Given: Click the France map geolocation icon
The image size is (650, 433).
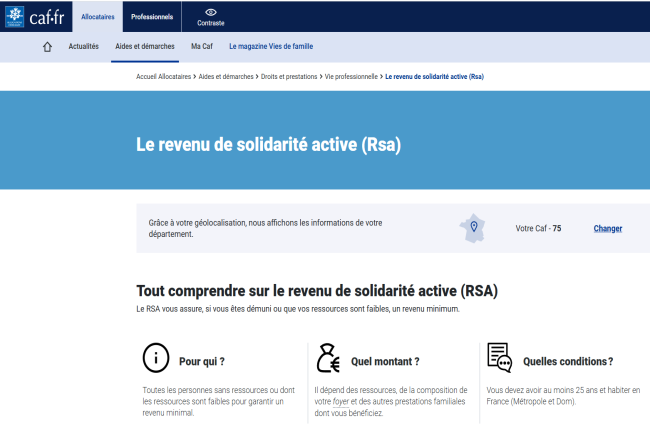Looking at the screenshot, I should tap(474, 228).
